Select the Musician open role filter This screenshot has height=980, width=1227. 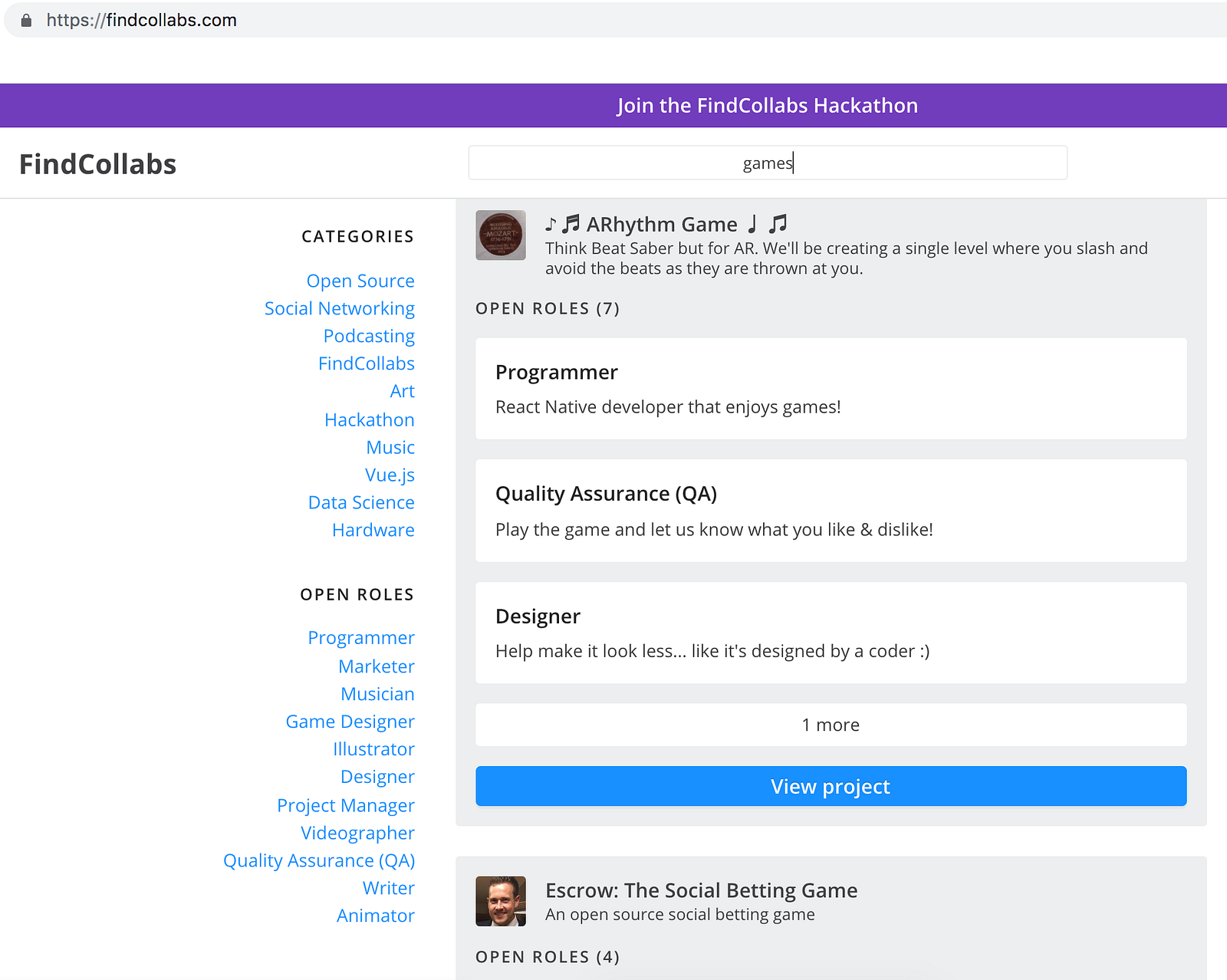[377, 694]
